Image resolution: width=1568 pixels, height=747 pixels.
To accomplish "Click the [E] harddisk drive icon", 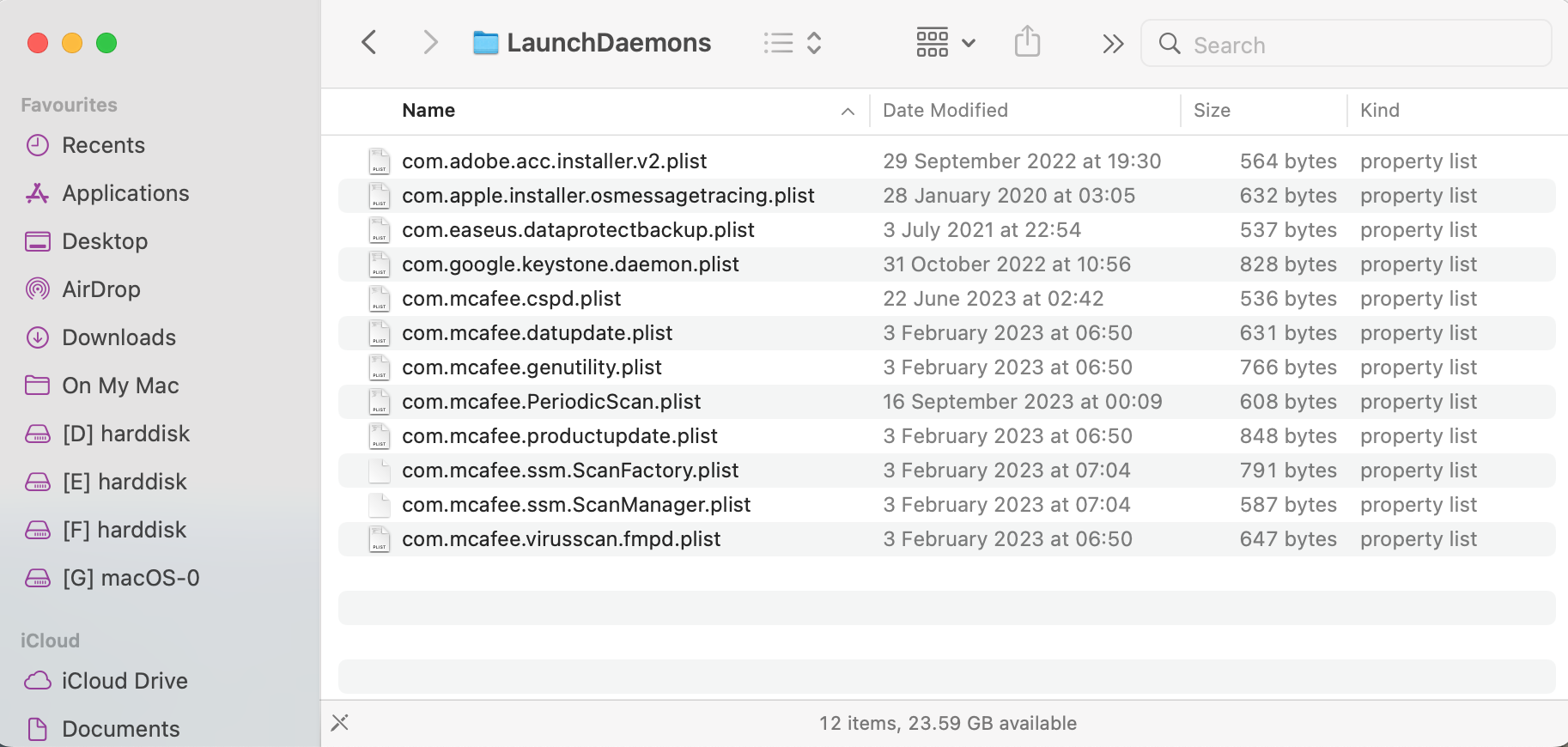I will (38, 483).
